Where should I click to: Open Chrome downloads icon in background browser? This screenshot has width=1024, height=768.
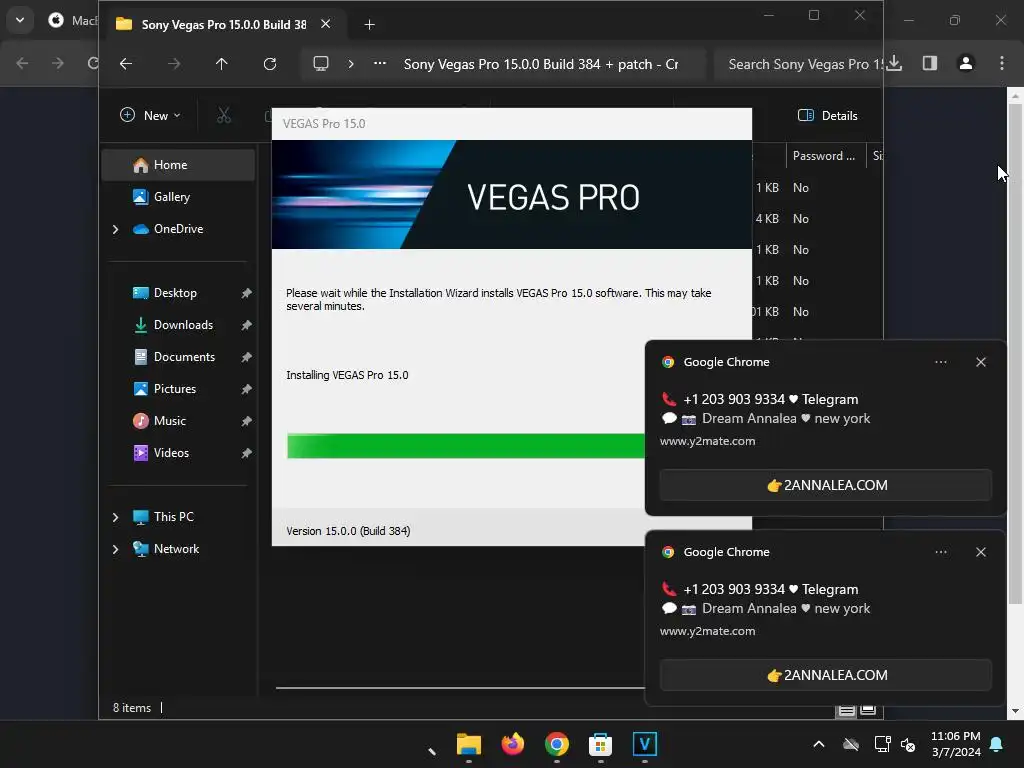[895, 63]
